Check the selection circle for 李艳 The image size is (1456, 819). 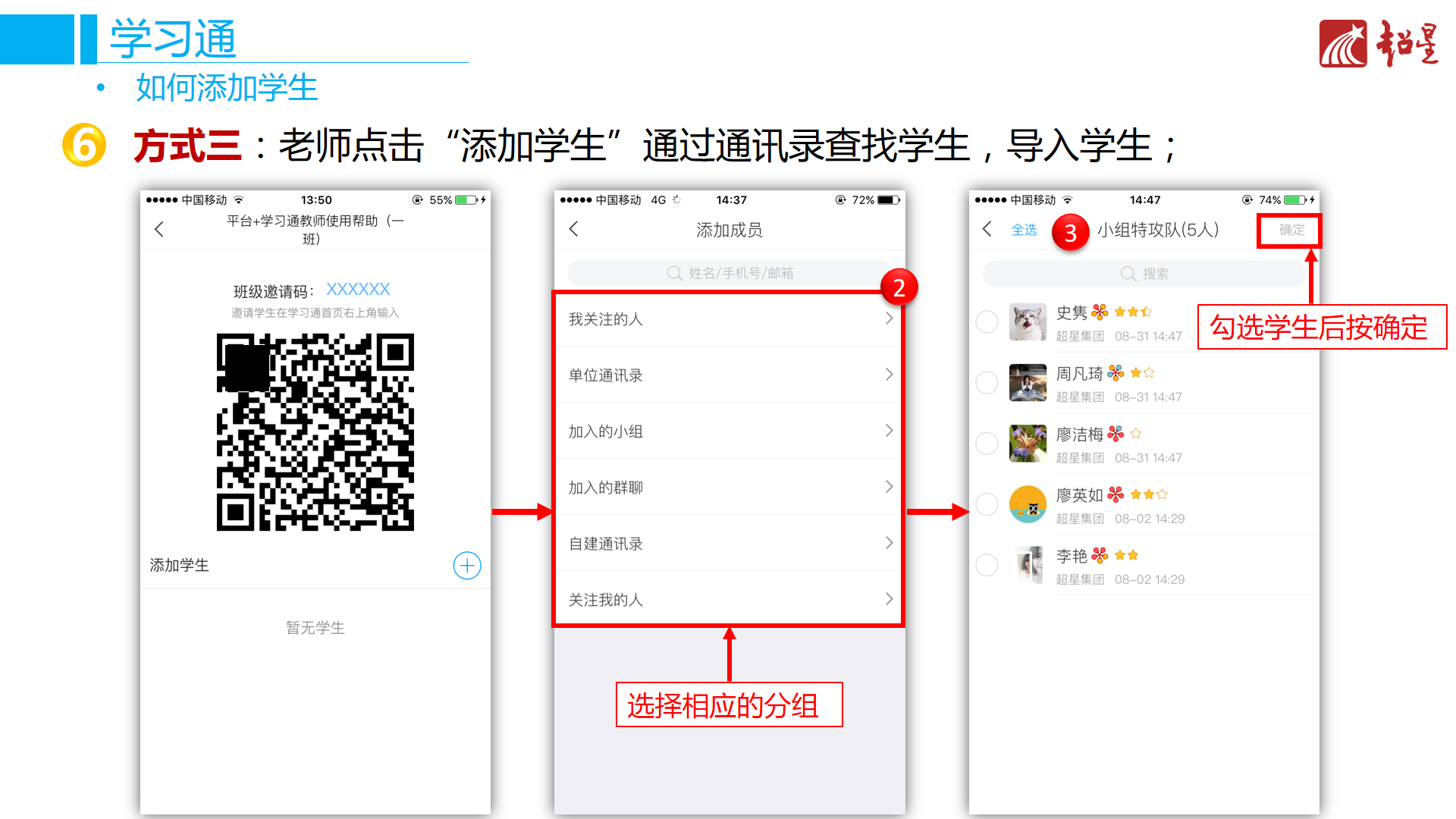click(x=987, y=565)
